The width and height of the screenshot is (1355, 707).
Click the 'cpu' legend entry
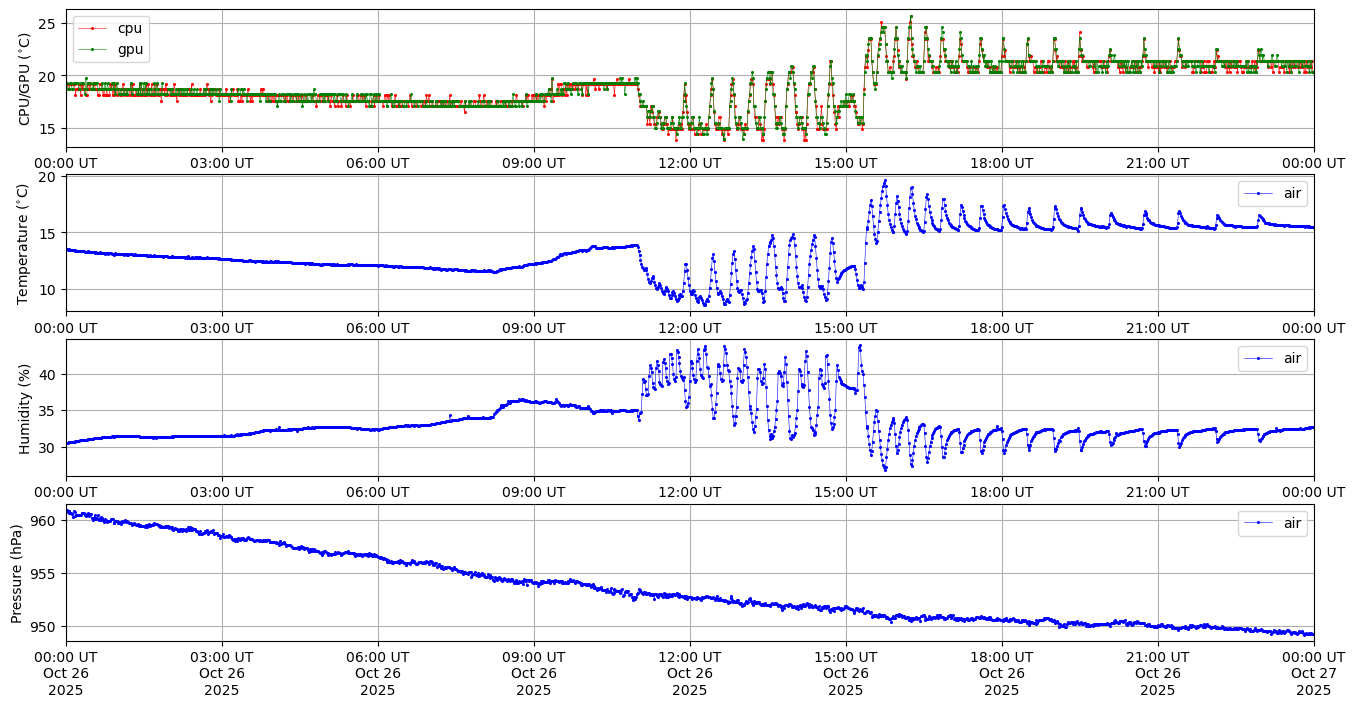(130, 28)
